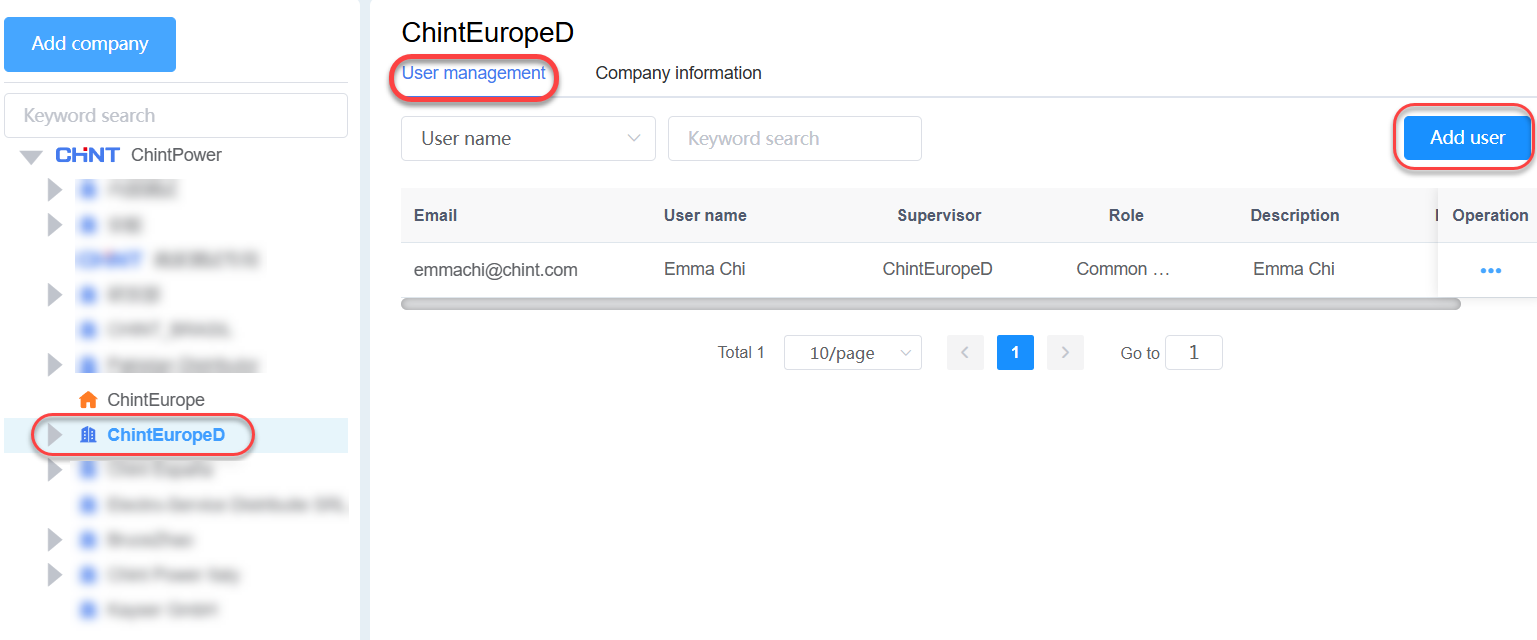Click the ChintEuropeD page title

tap(488, 32)
